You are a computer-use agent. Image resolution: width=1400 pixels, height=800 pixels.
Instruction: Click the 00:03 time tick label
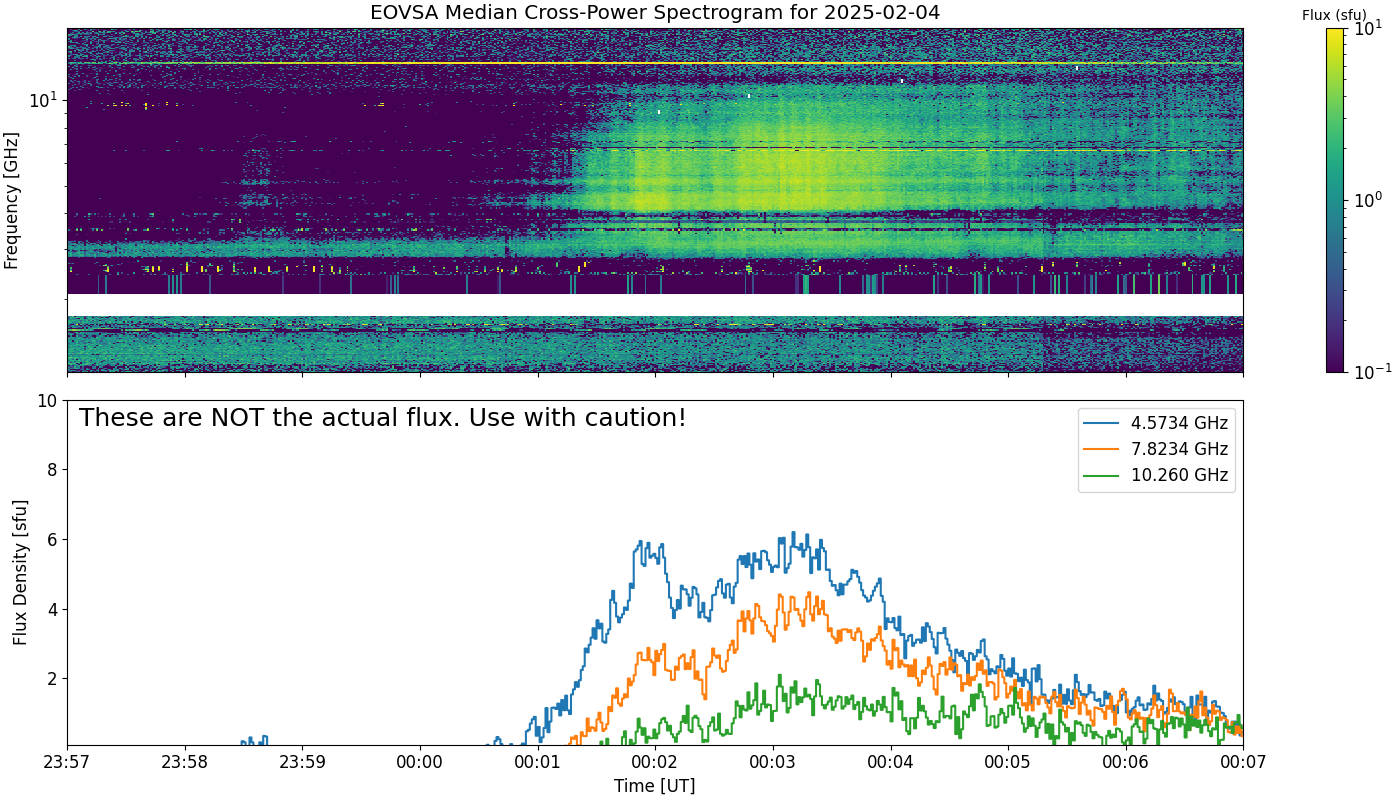click(773, 764)
